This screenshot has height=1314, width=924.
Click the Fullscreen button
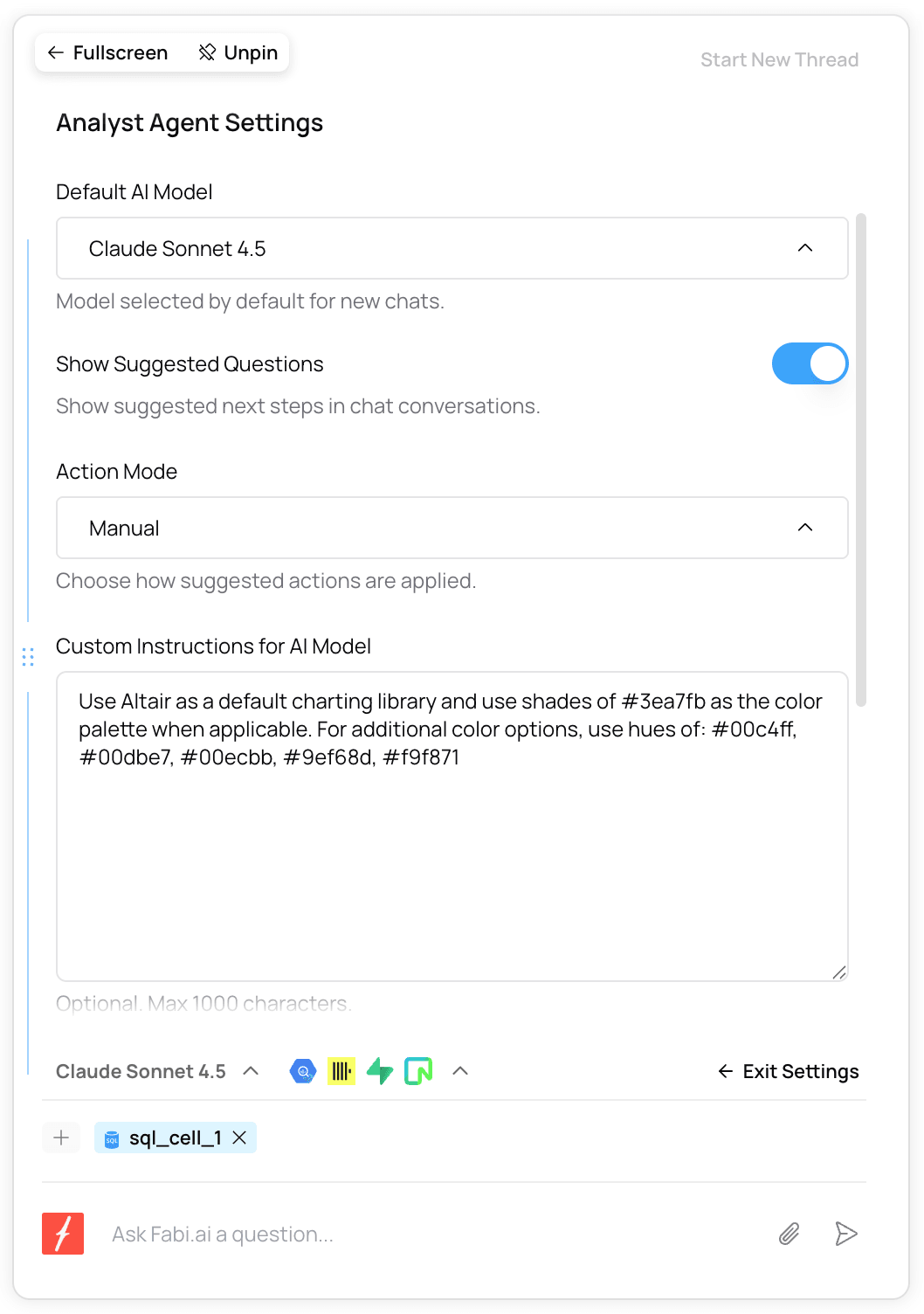107,53
